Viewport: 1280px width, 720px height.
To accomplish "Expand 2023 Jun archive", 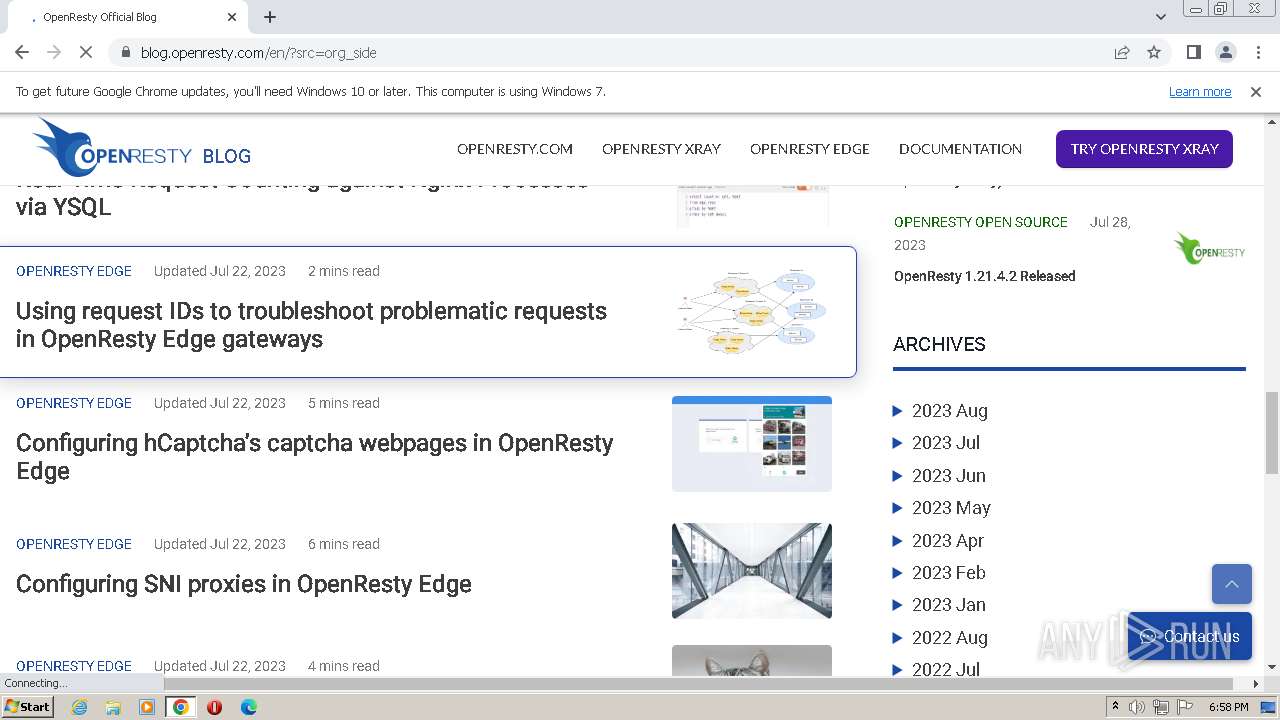I will [939, 475].
